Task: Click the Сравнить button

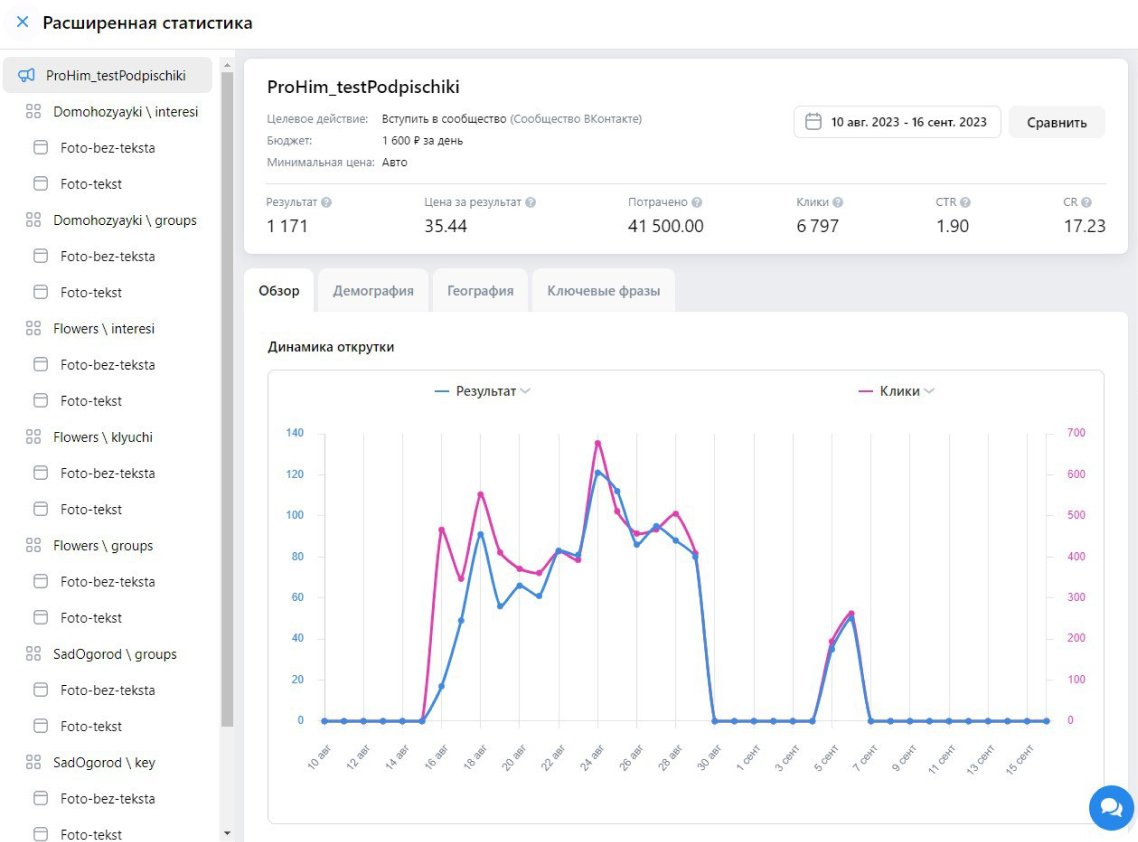Action: coord(1056,122)
